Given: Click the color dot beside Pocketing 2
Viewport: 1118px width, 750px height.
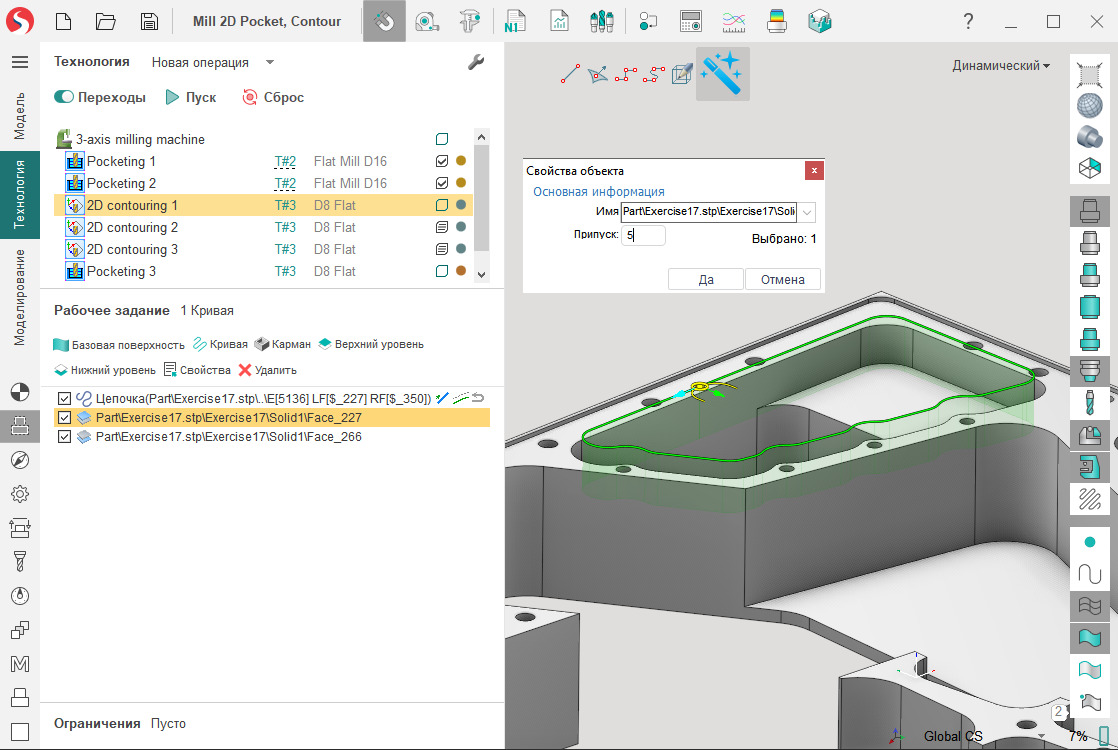Looking at the screenshot, I should point(461,183).
